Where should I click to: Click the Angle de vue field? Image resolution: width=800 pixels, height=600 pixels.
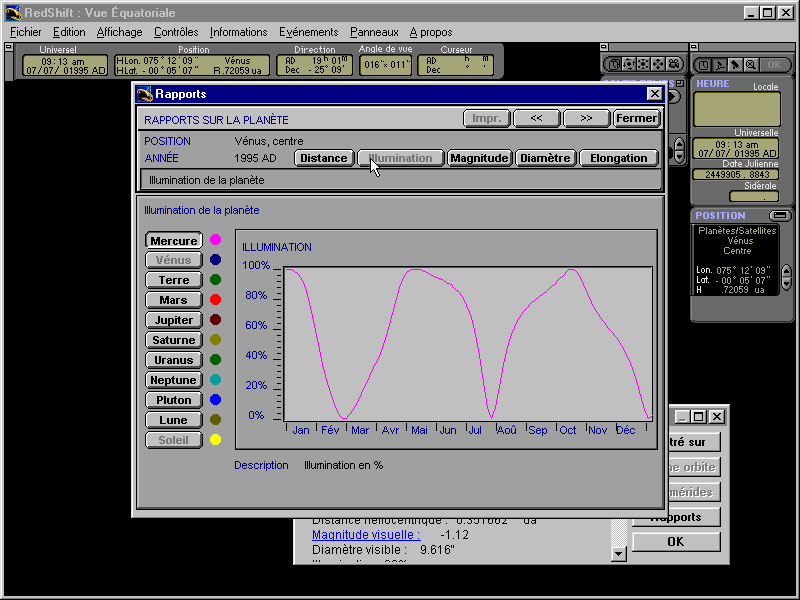[x=385, y=65]
